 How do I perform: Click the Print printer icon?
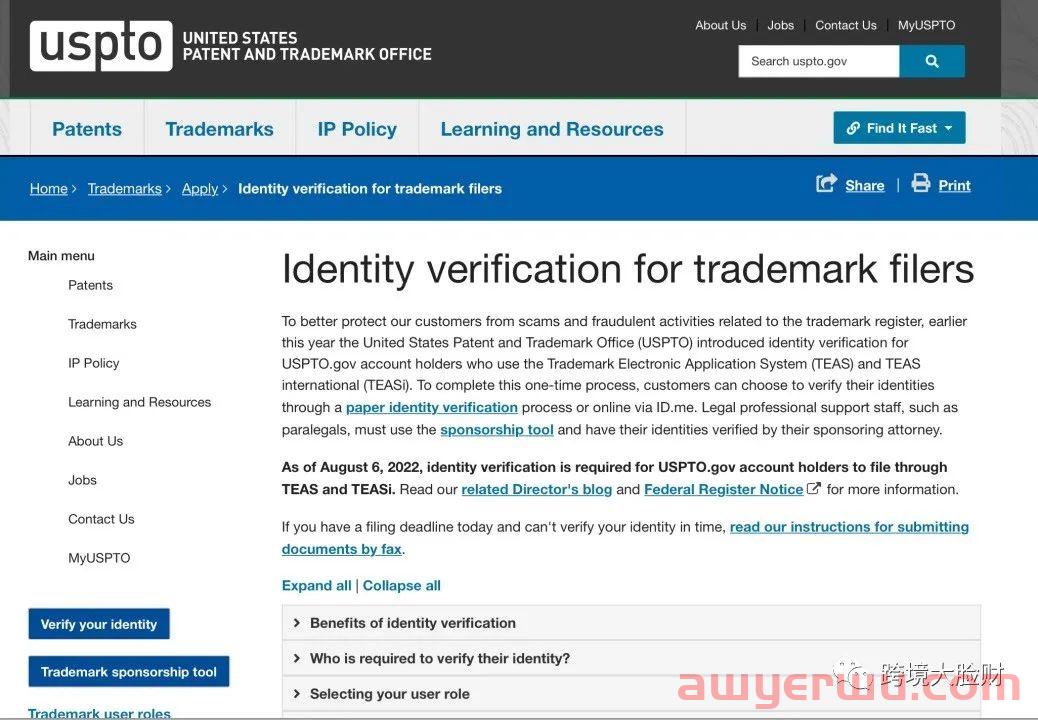coord(920,184)
